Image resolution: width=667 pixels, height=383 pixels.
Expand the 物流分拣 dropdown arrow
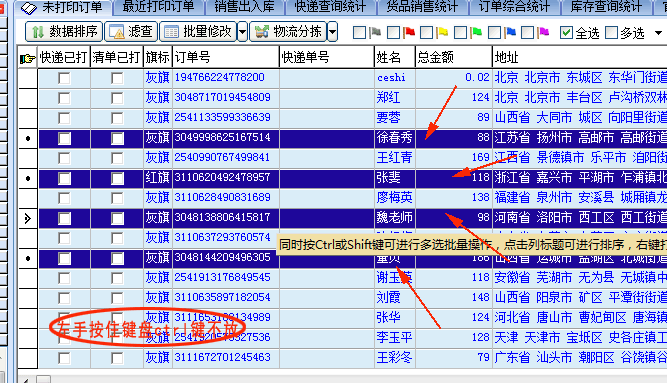point(333,32)
